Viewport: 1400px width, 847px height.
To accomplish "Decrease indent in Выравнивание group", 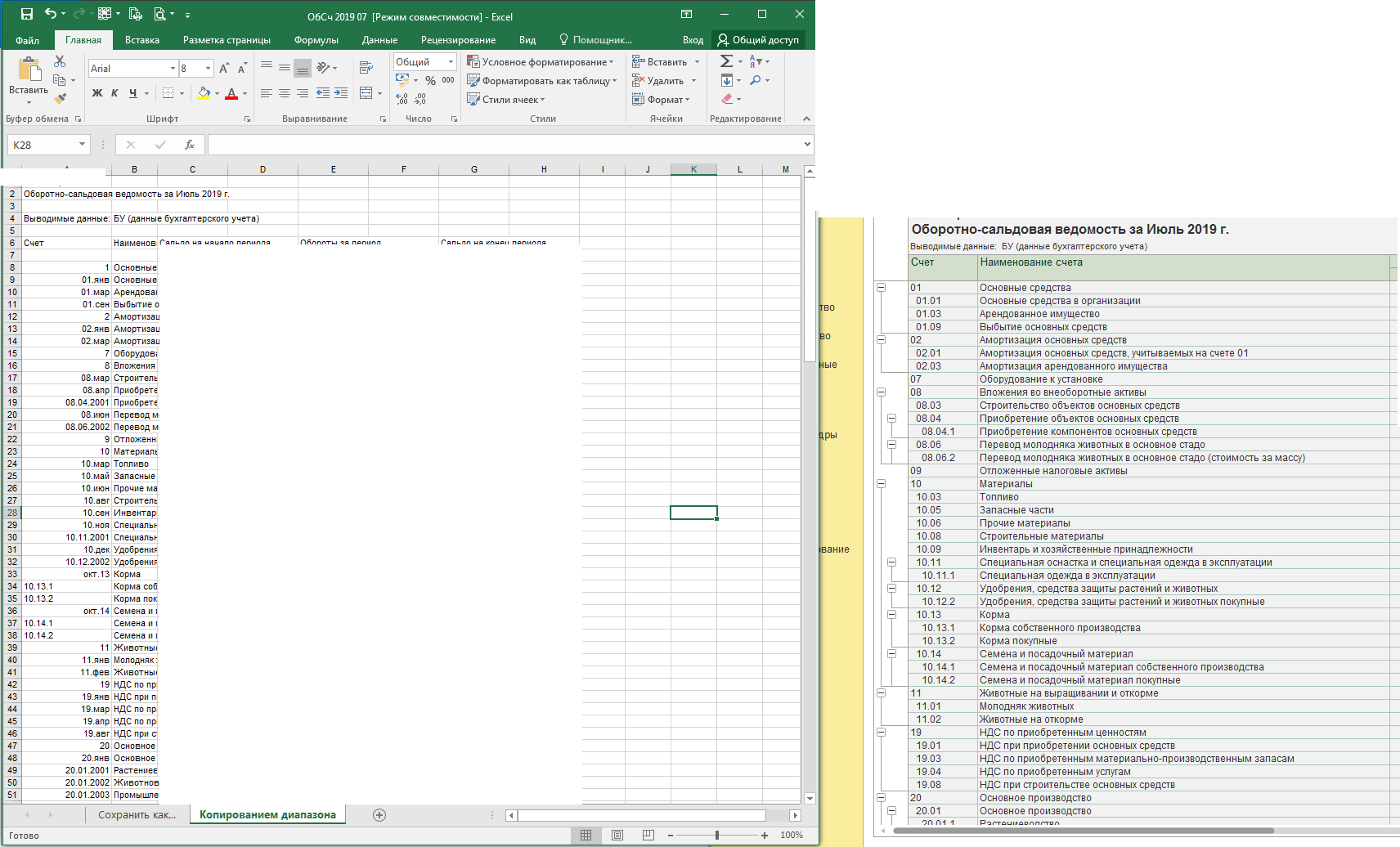I will (x=323, y=93).
